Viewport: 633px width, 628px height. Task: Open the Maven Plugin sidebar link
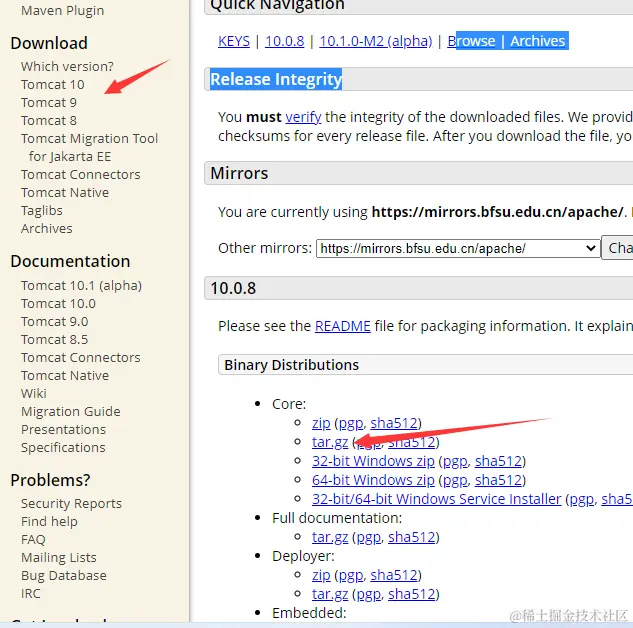click(x=62, y=10)
